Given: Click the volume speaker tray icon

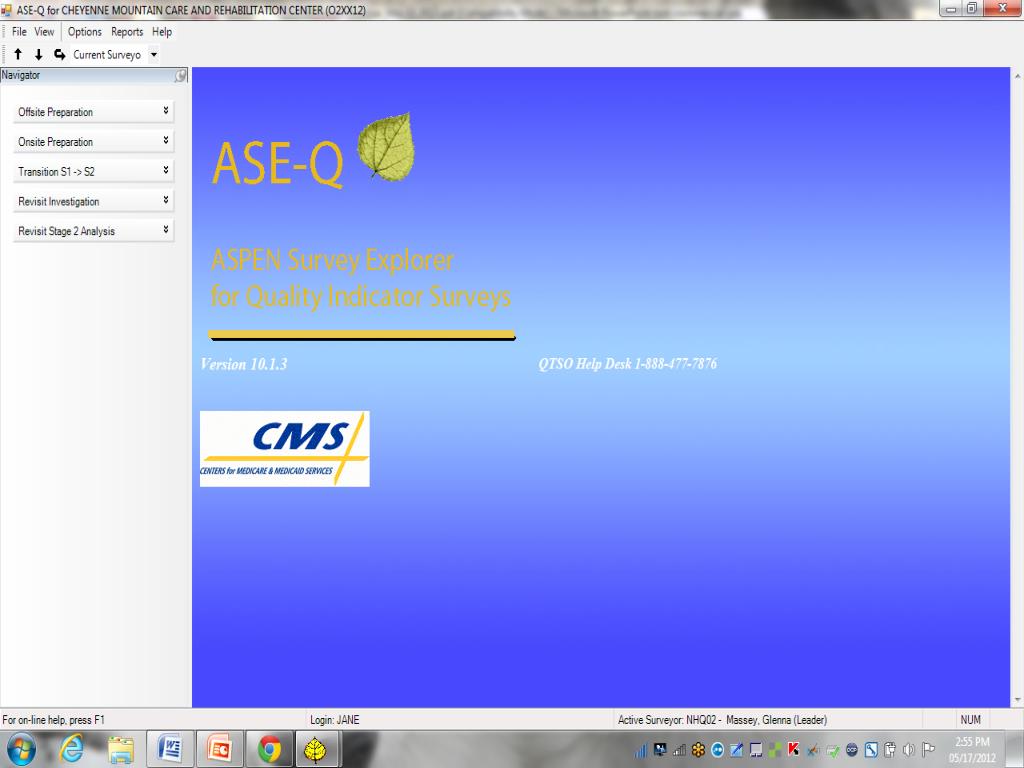Looking at the screenshot, I should 908,750.
